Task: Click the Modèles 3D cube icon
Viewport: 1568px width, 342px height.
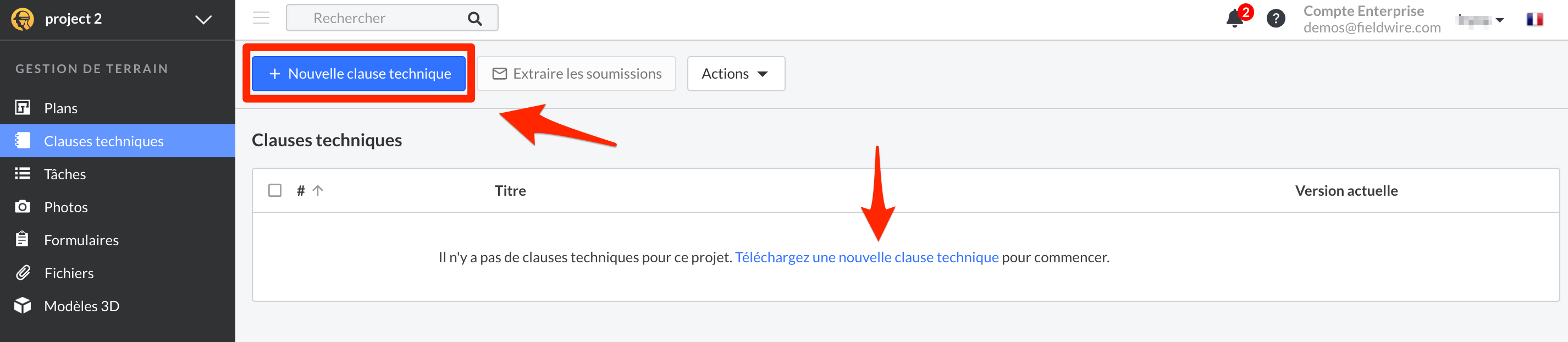Action: click(23, 306)
